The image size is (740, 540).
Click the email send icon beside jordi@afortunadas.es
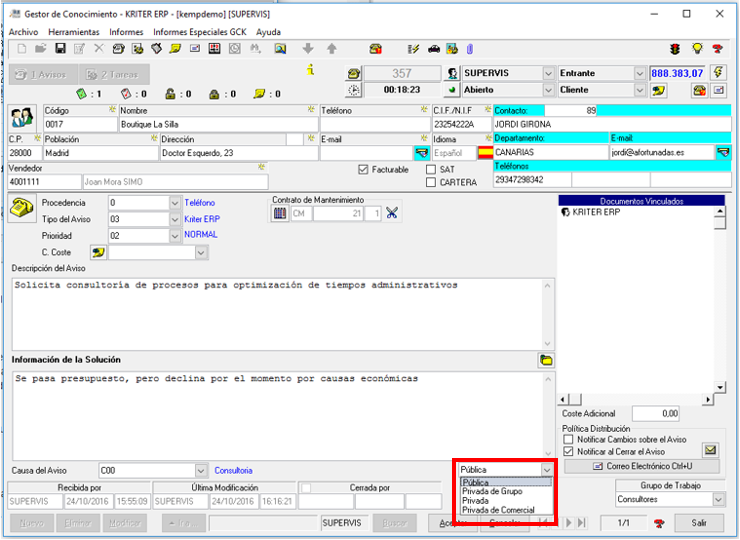[x=723, y=152]
